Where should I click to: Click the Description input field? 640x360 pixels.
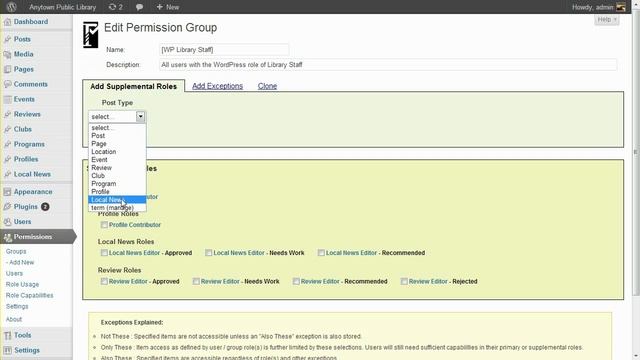point(388,65)
